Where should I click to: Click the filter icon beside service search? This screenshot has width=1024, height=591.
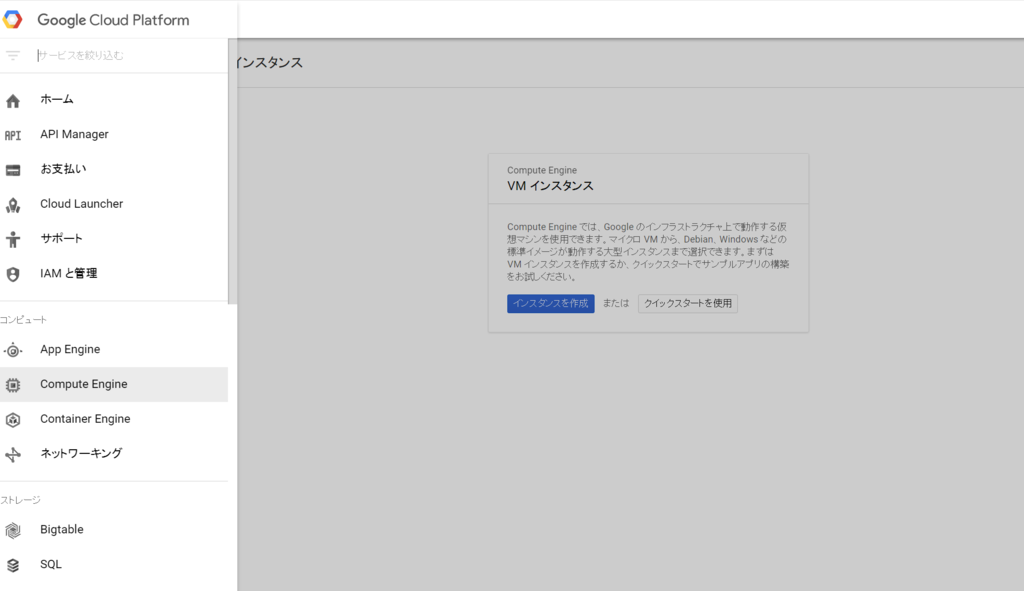12,56
